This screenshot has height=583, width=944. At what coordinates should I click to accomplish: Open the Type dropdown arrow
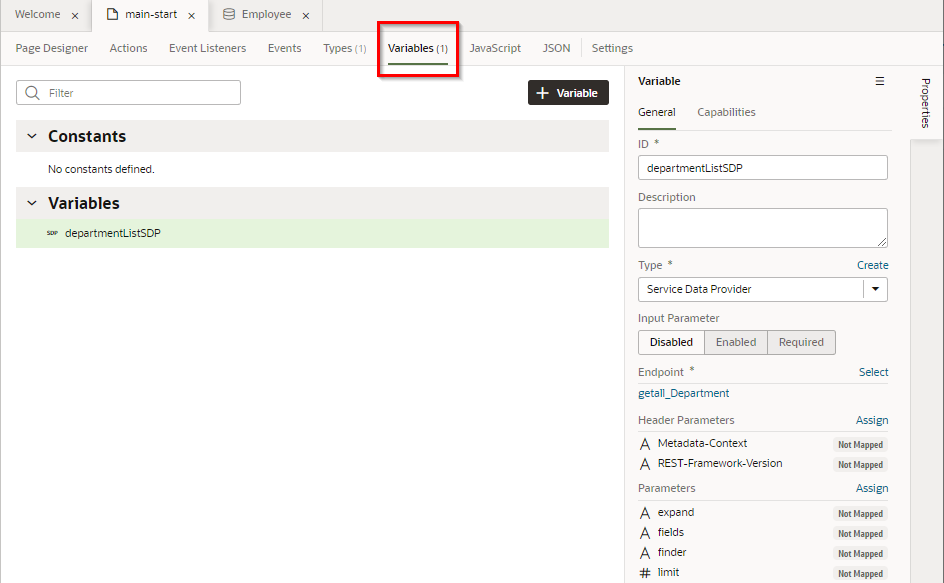click(875, 289)
